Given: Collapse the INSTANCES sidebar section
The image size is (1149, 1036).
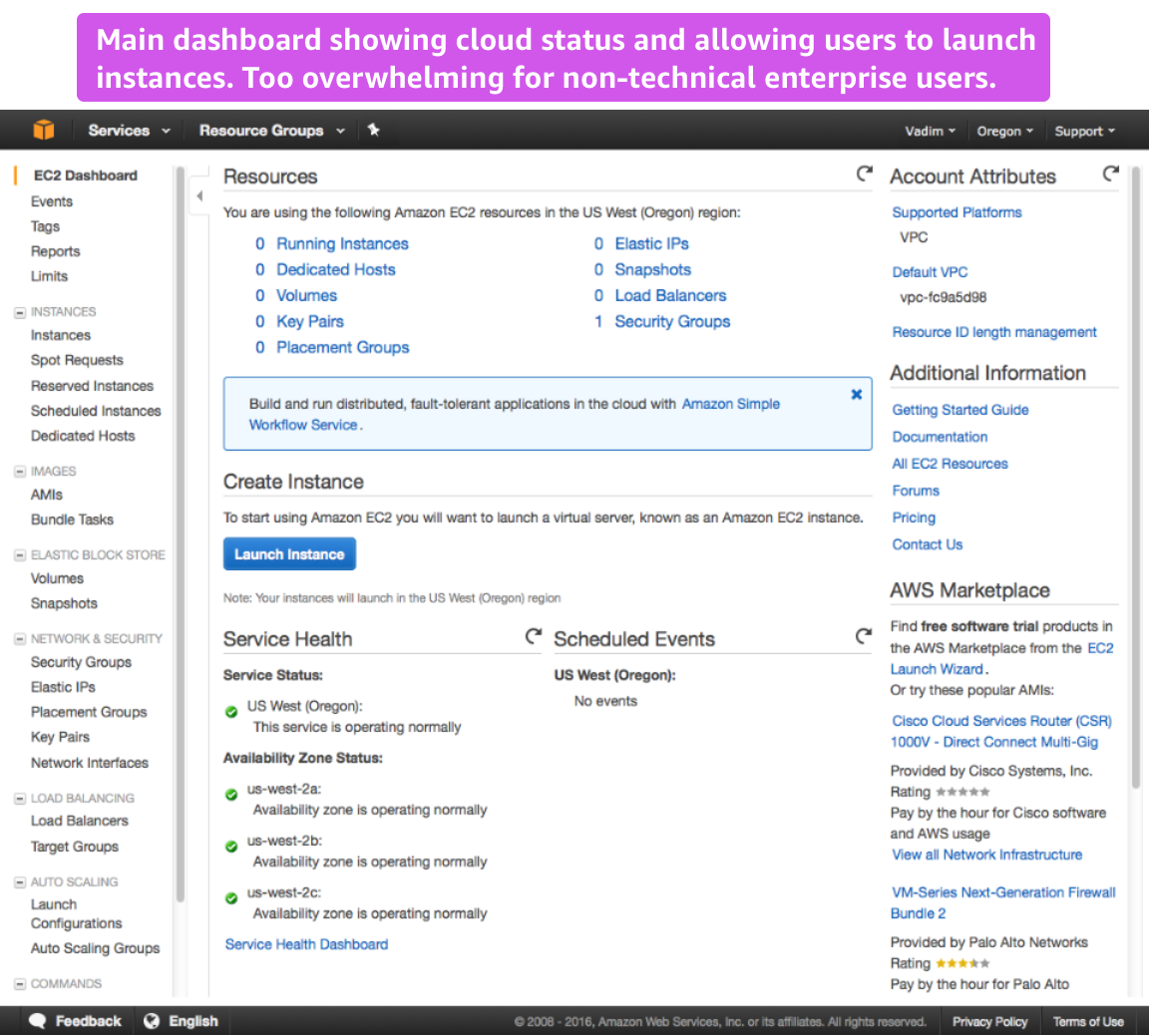Looking at the screenshot, I should (20, 312).
